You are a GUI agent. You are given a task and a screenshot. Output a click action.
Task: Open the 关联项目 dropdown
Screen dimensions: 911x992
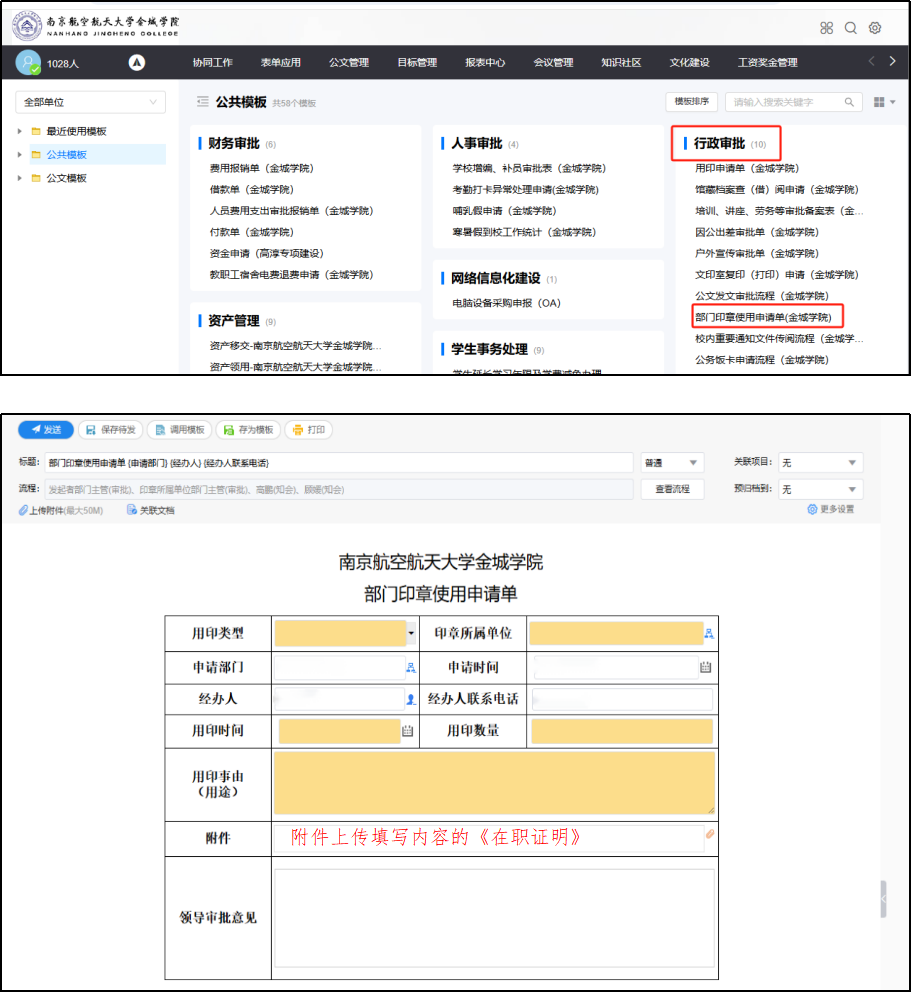(x=821, y=462)
